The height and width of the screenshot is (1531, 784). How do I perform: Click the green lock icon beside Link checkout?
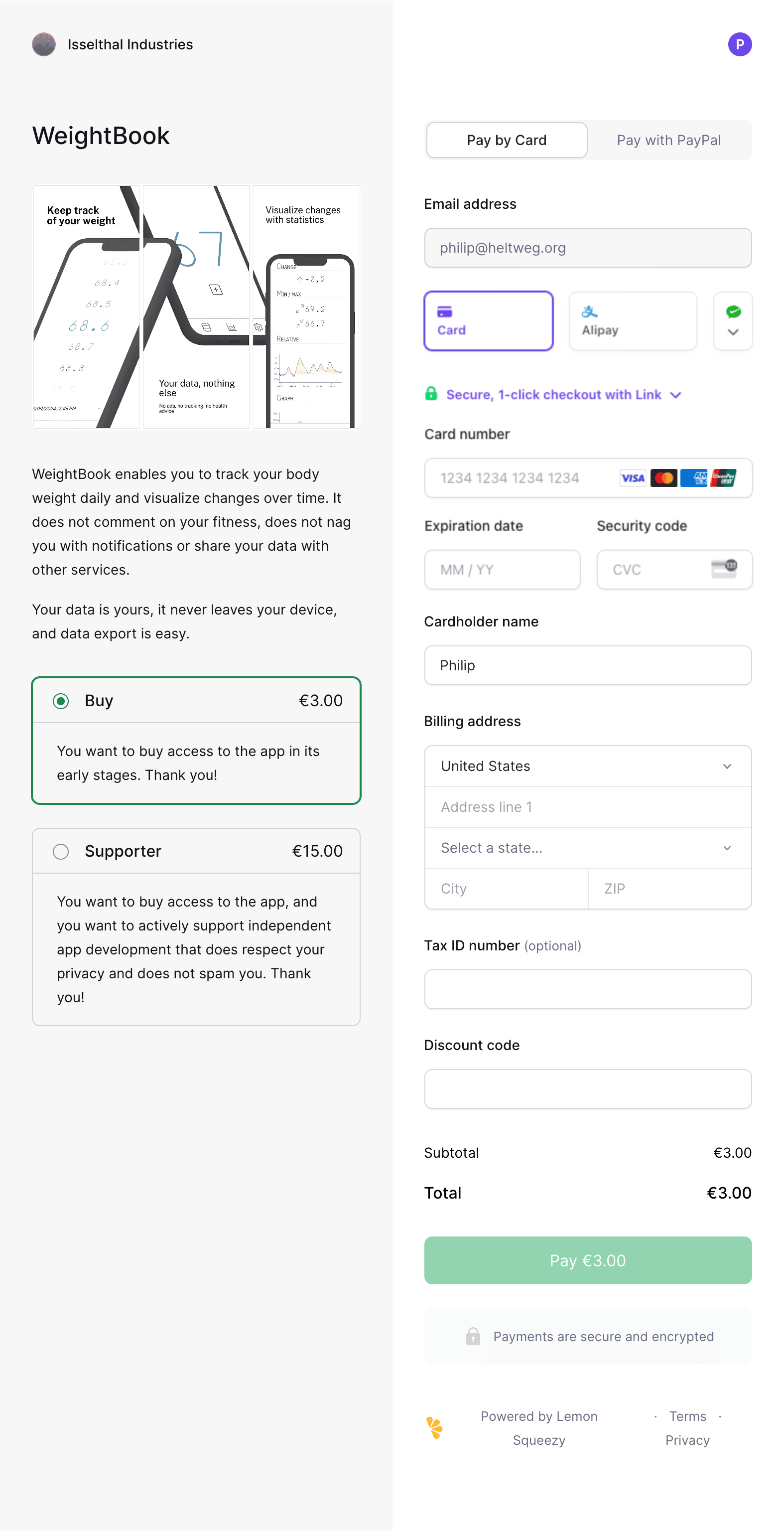click(431, 393)
